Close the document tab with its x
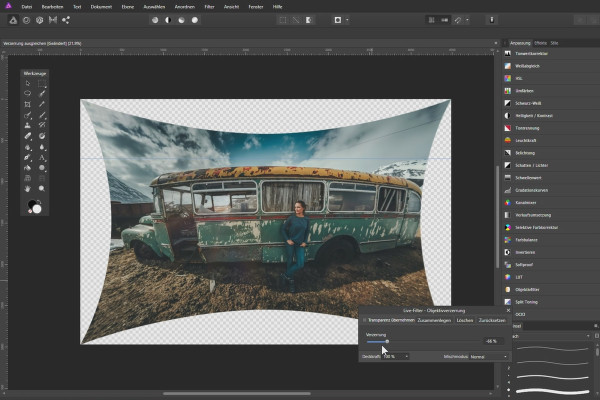 (496, 43)
